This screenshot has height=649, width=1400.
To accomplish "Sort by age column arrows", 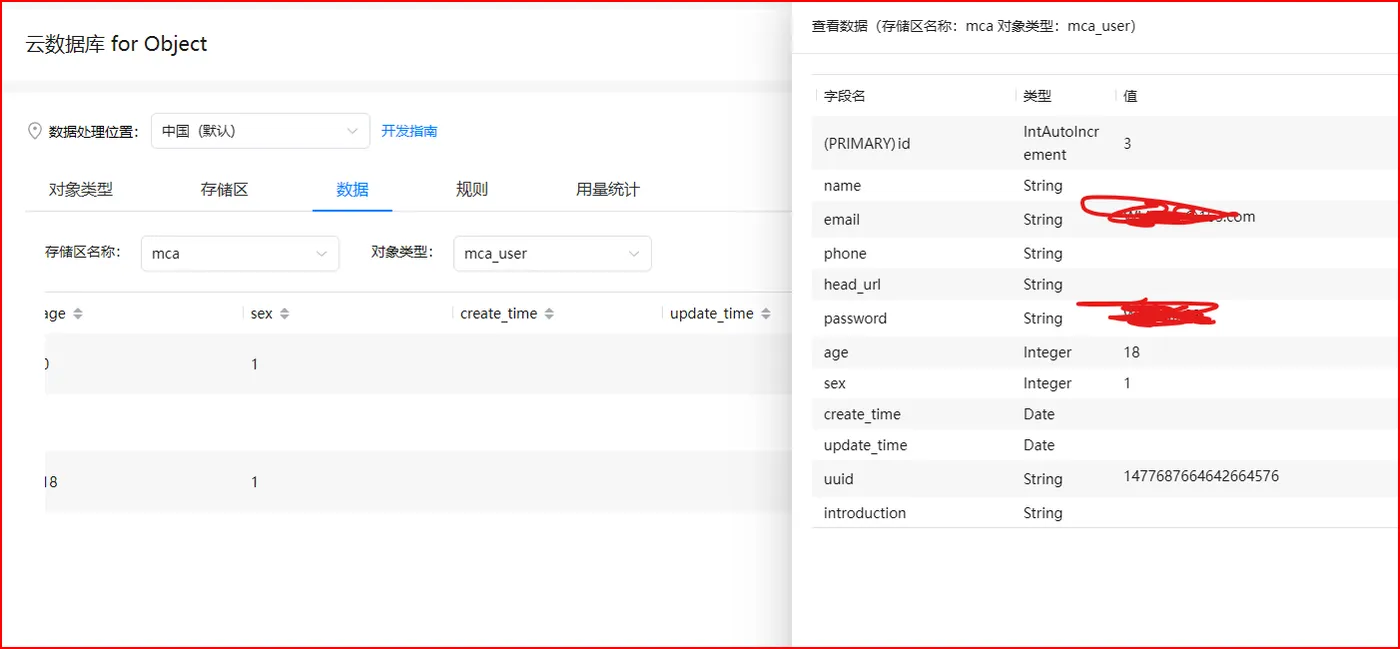I will (78, 314).
